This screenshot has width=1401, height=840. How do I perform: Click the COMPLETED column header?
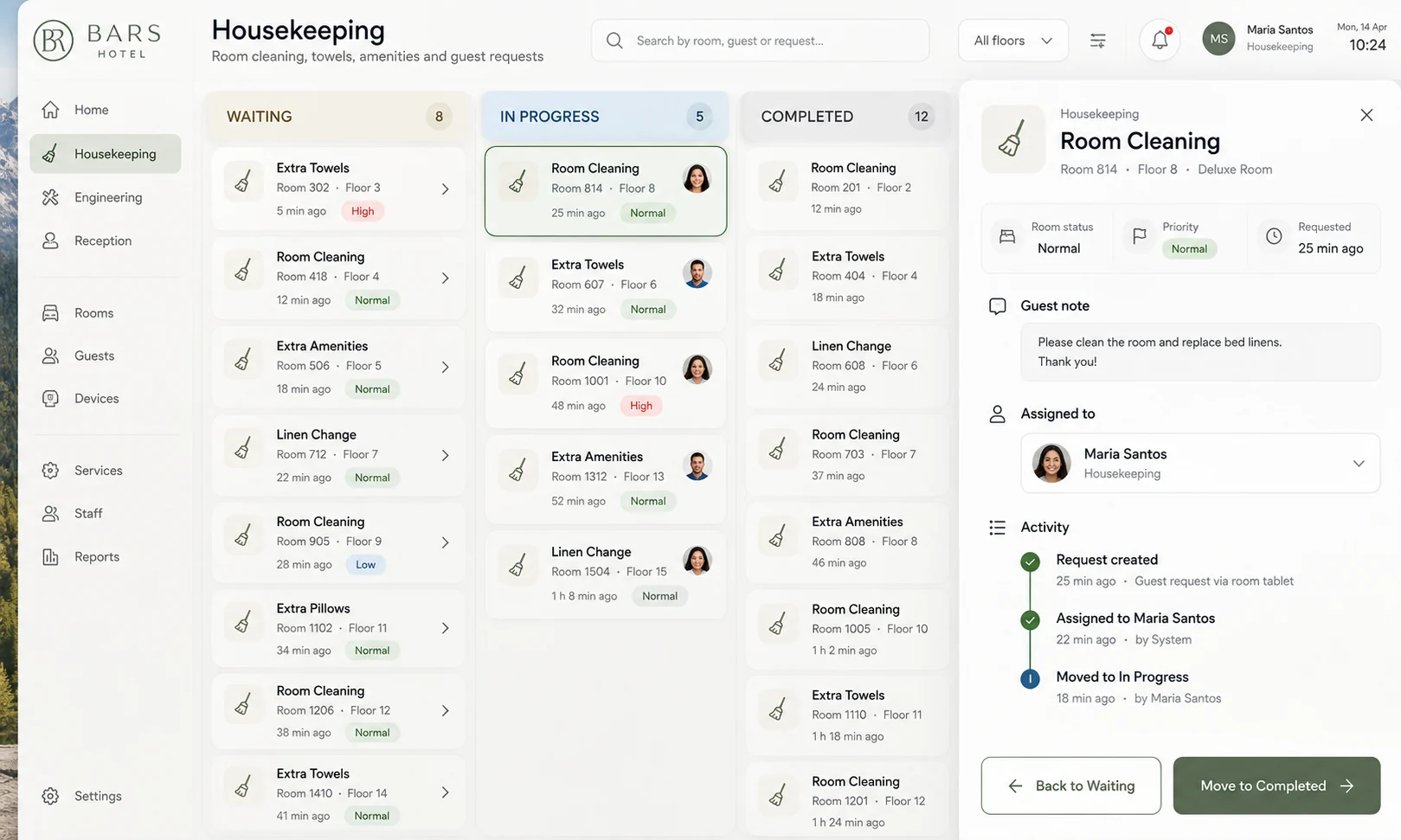(x=845, y=117)
